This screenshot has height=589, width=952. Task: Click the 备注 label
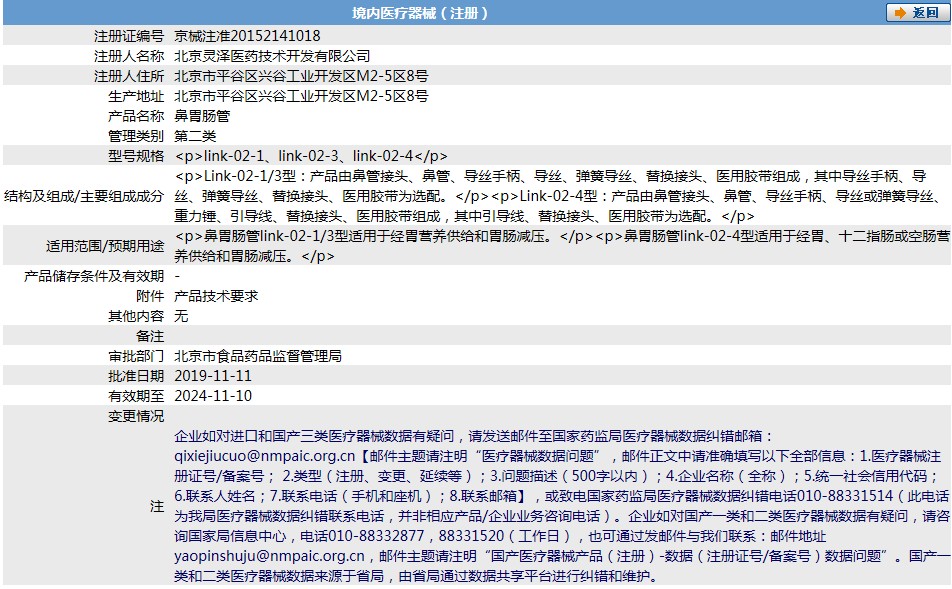point(150,336)
